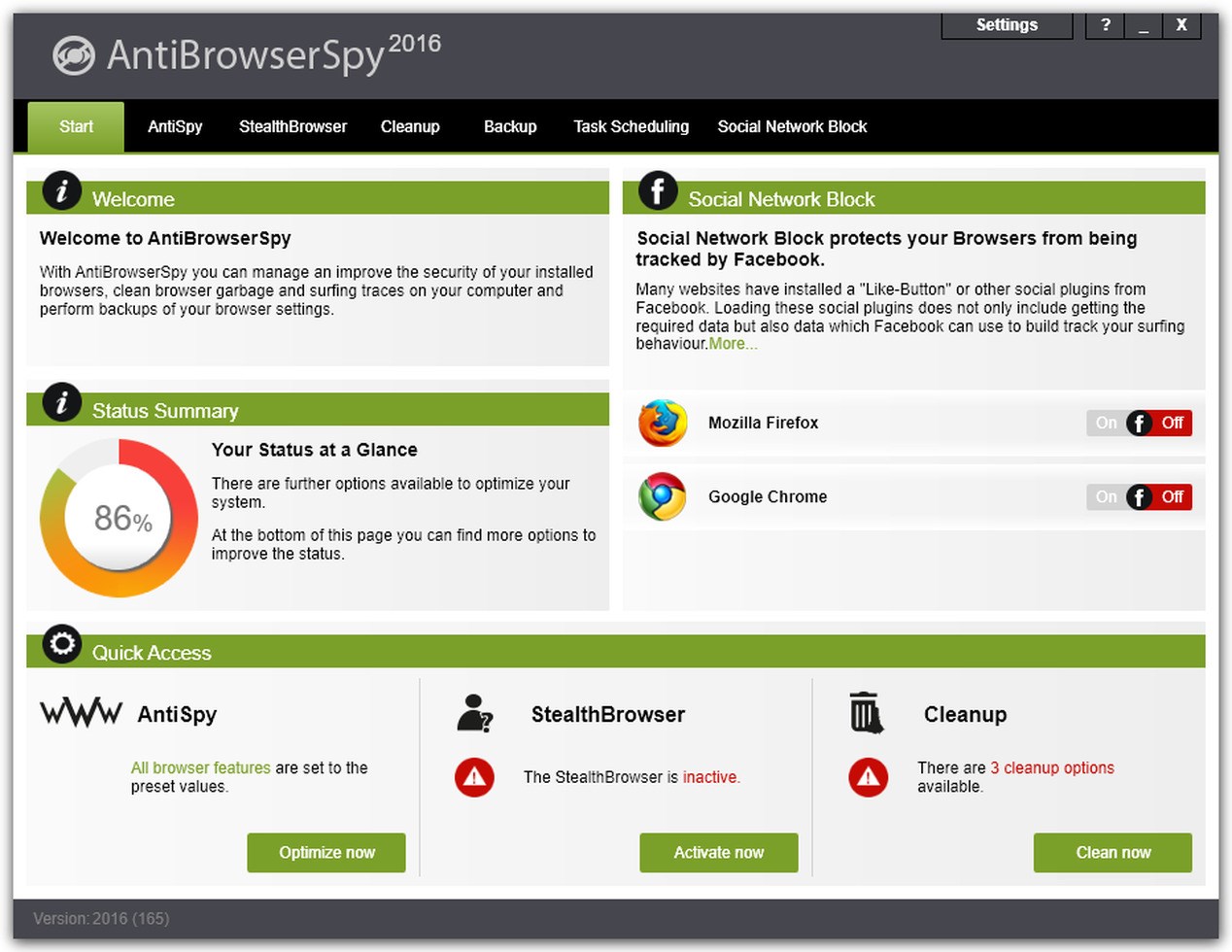Open the Settings button
1232x952 pixels.
click(1007, 25)
